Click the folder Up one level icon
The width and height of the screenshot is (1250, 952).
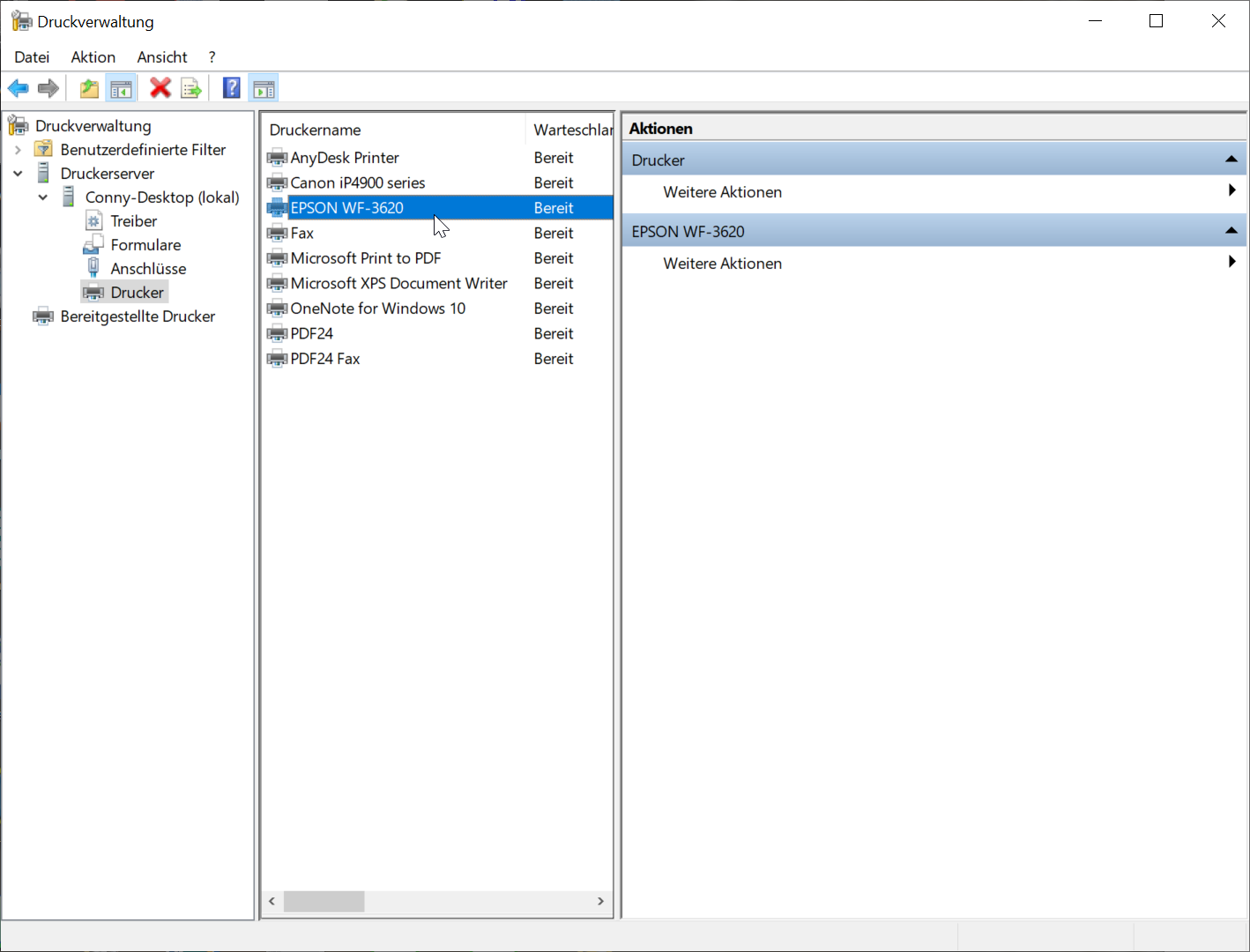point(89,88)
